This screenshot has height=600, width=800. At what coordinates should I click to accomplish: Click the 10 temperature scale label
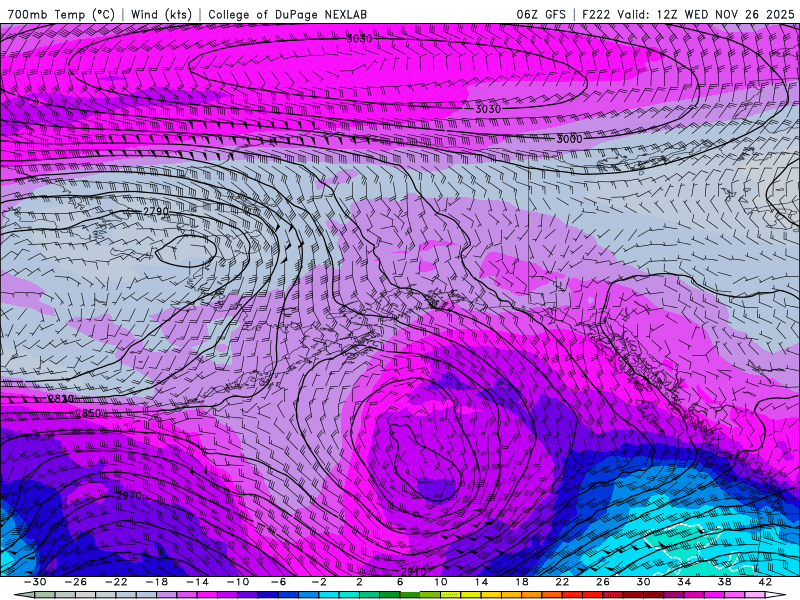point(441,582)
